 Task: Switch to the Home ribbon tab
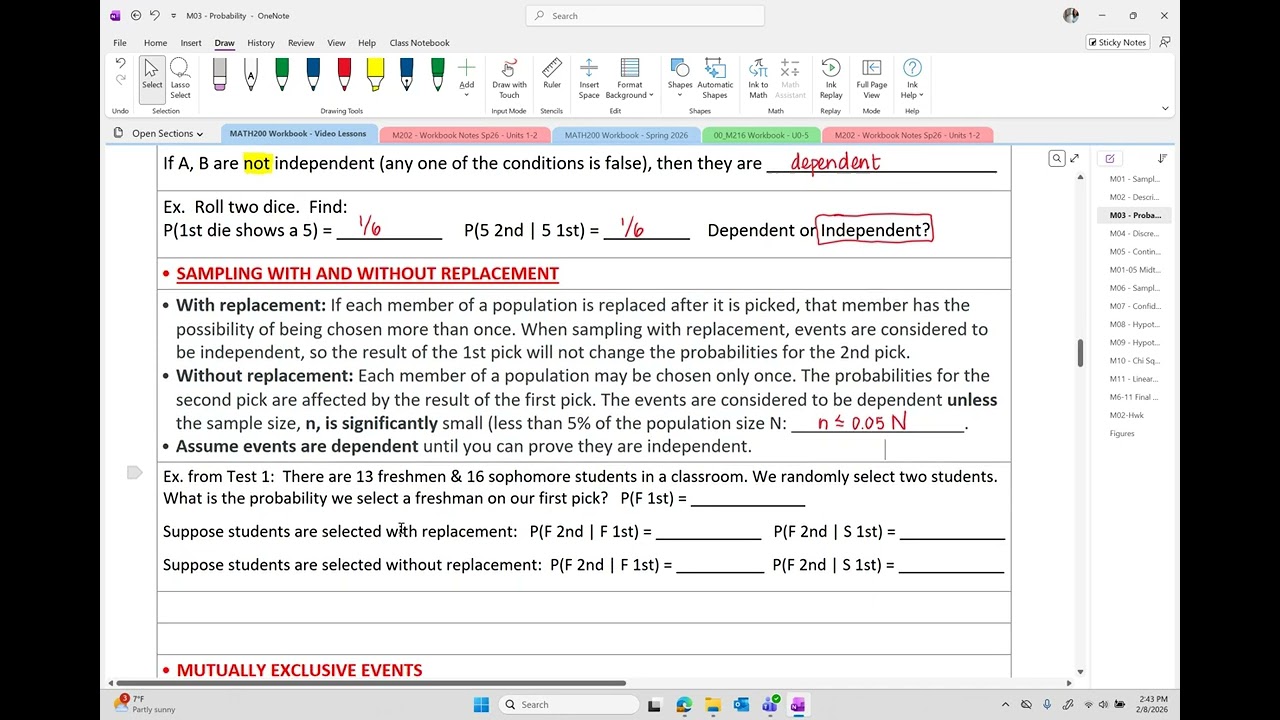coord(155,43)
